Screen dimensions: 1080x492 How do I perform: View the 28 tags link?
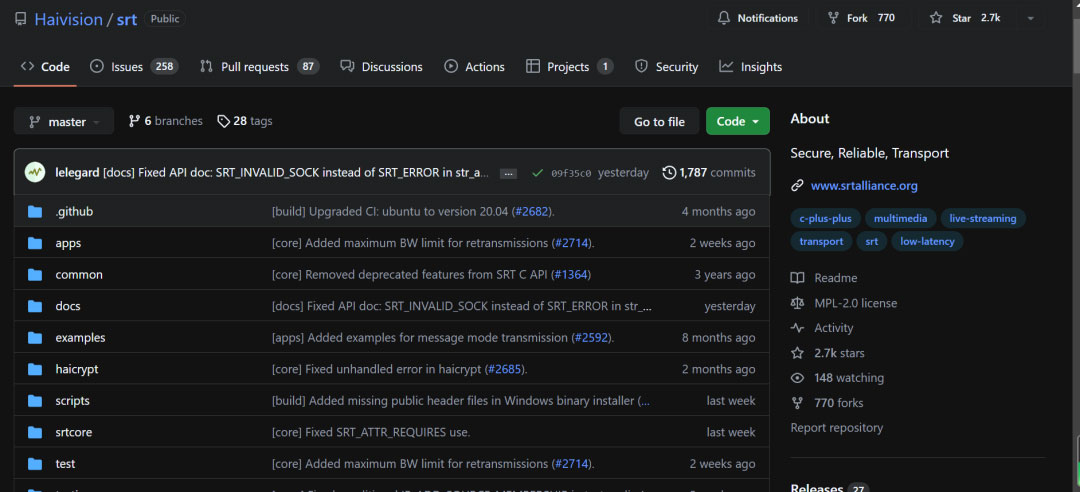(x=245, y=121)
